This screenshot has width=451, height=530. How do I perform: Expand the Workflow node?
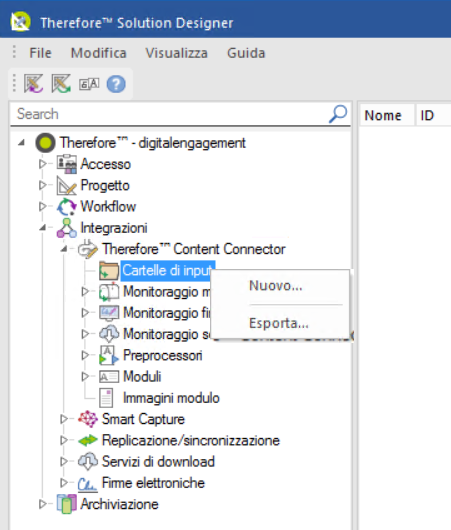pyautogui.click(x=42, y=207)
